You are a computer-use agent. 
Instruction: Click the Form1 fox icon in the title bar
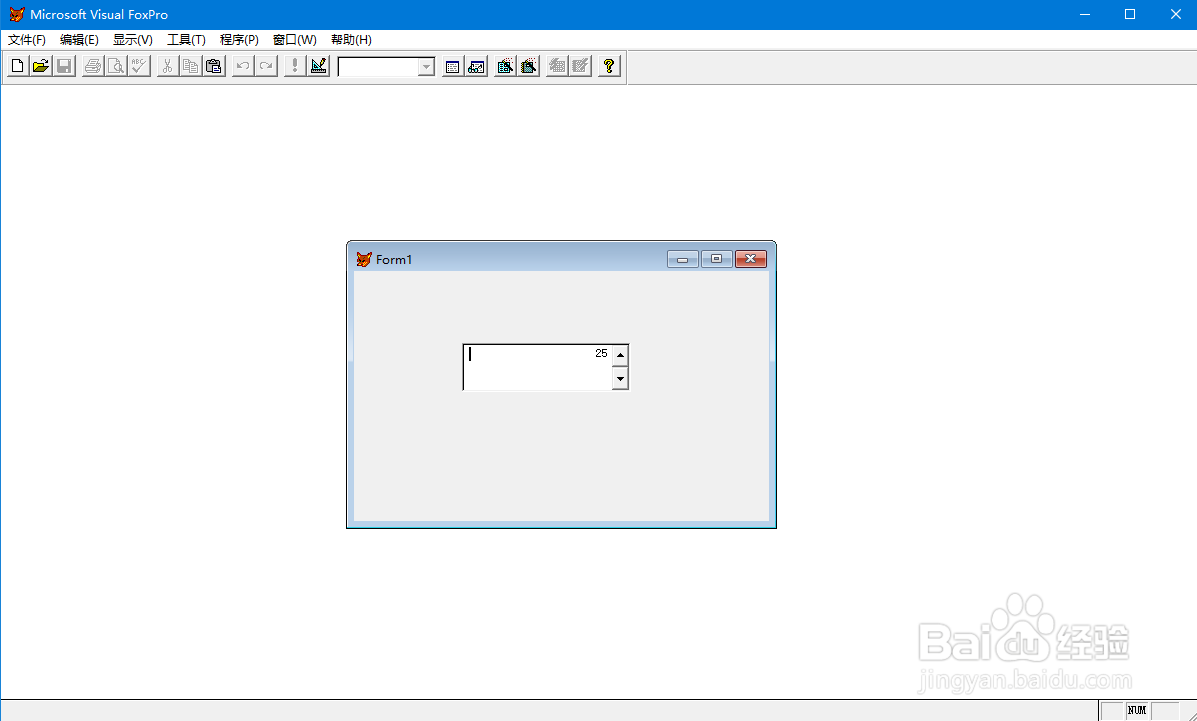click(x=364, y=260)
